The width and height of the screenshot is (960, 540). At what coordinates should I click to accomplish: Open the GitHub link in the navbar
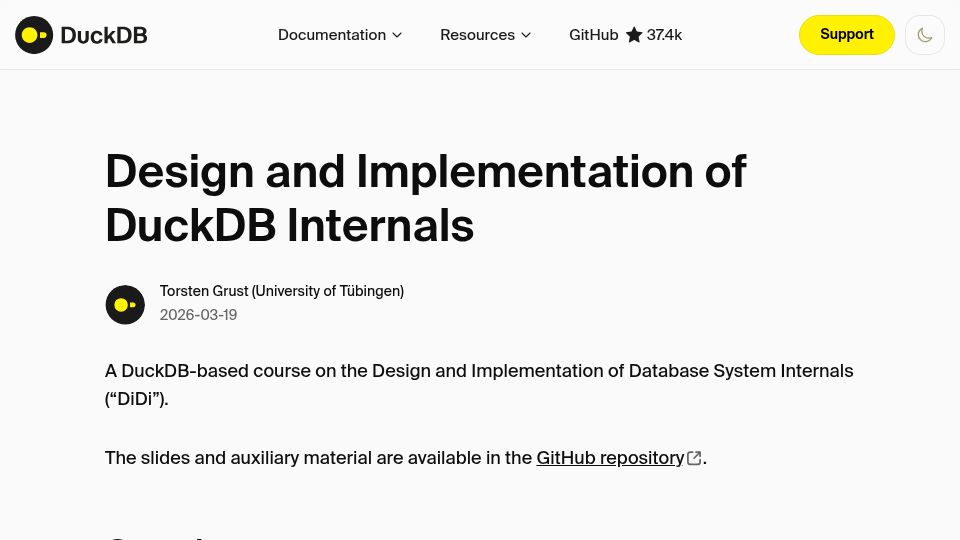593,35
